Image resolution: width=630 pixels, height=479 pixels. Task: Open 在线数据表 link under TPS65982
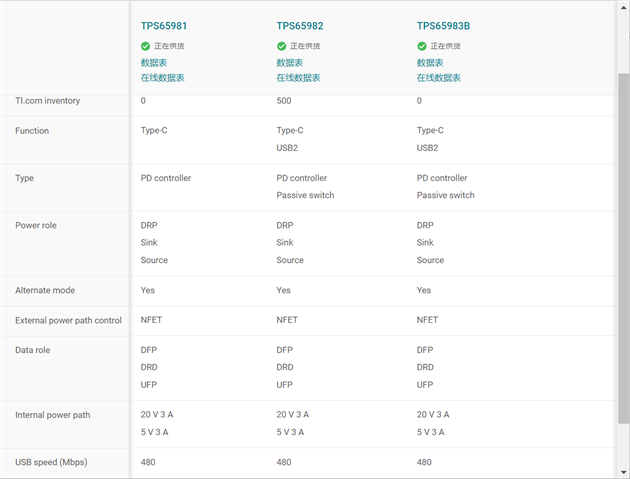tap(298, 78)
